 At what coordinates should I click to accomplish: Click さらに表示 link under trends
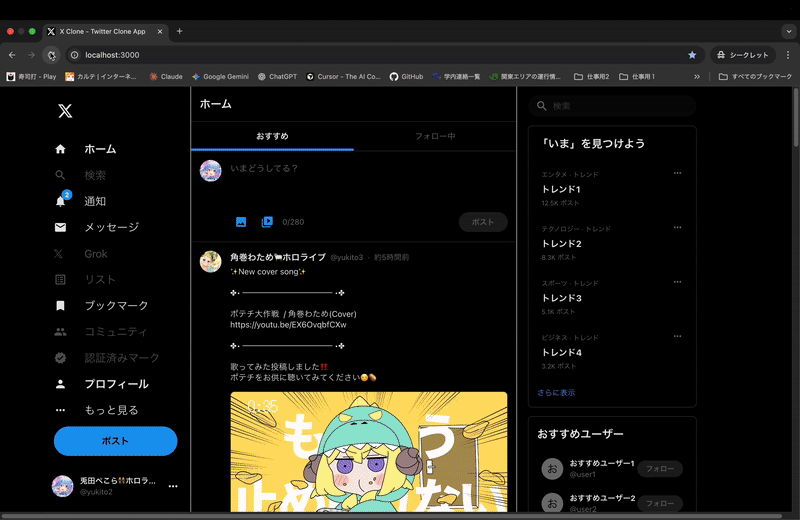coord(556,392)
